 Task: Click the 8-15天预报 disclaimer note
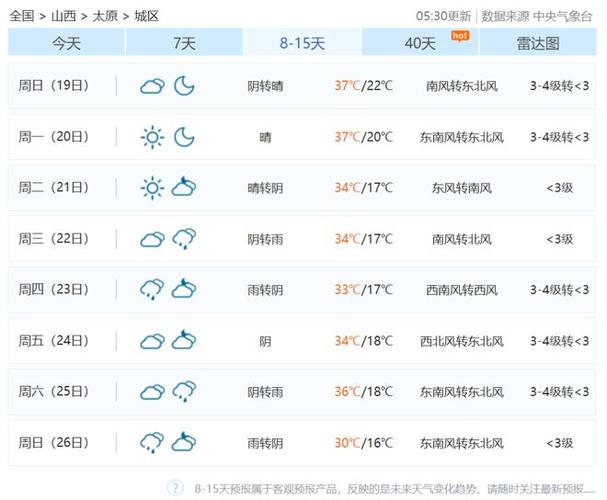[395, 489]
